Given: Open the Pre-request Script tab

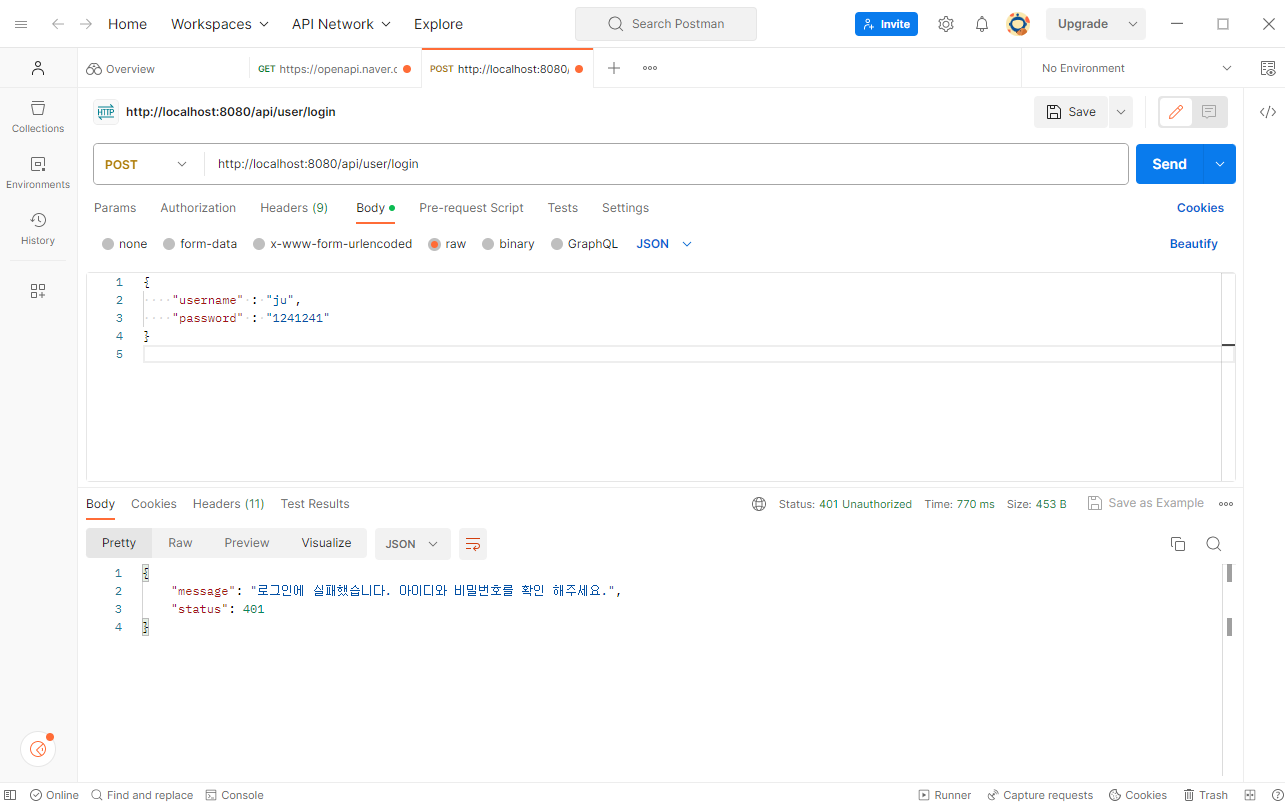Looking at the screenshot, I should (x=471, y=208).
